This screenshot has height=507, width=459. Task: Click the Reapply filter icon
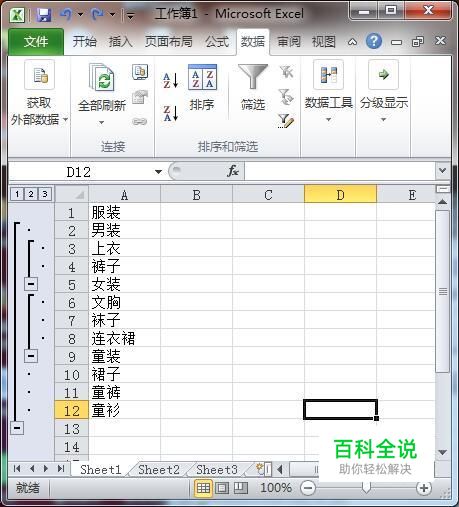286,97
